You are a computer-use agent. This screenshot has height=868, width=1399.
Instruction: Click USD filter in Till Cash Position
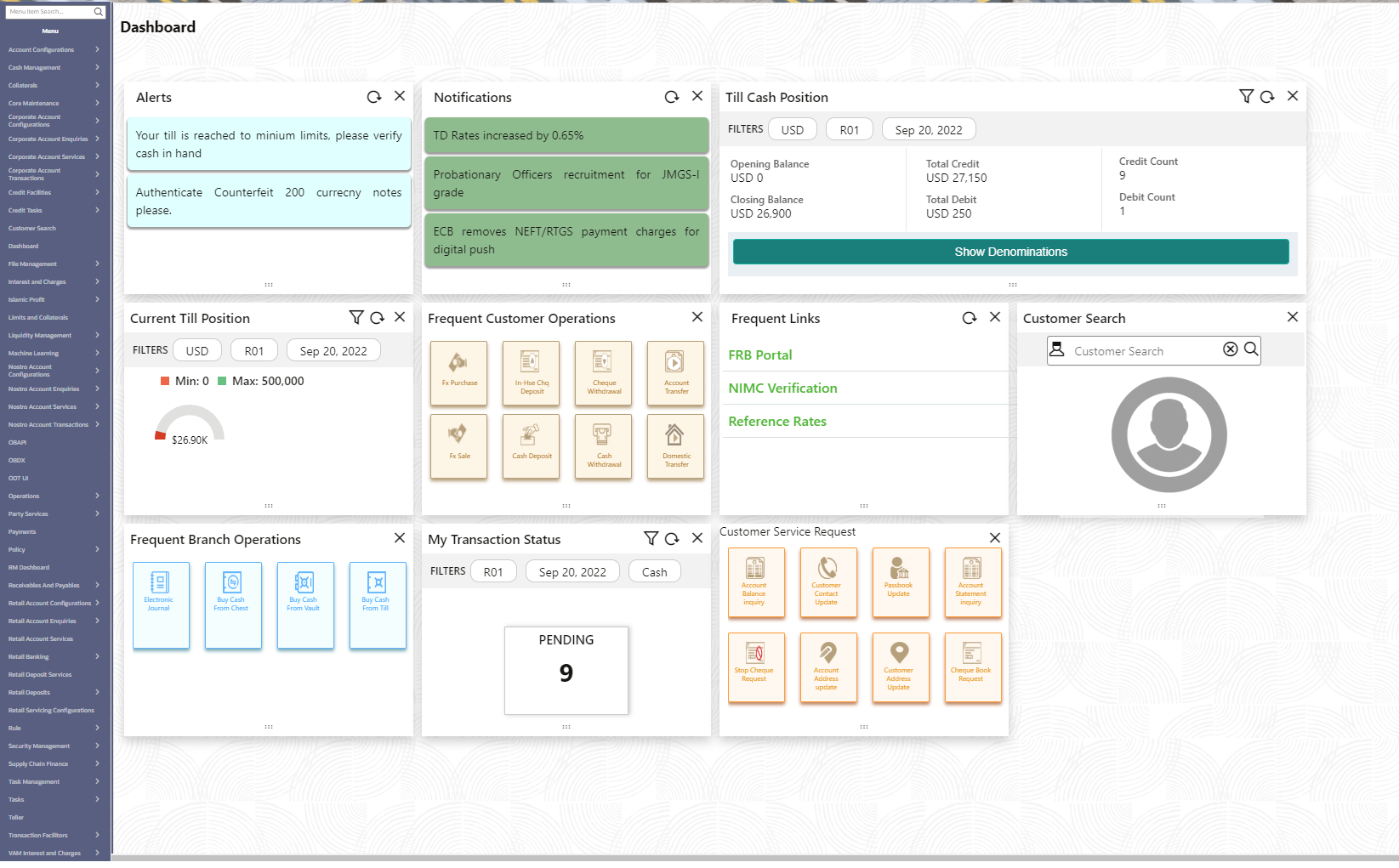coord(793,129)
